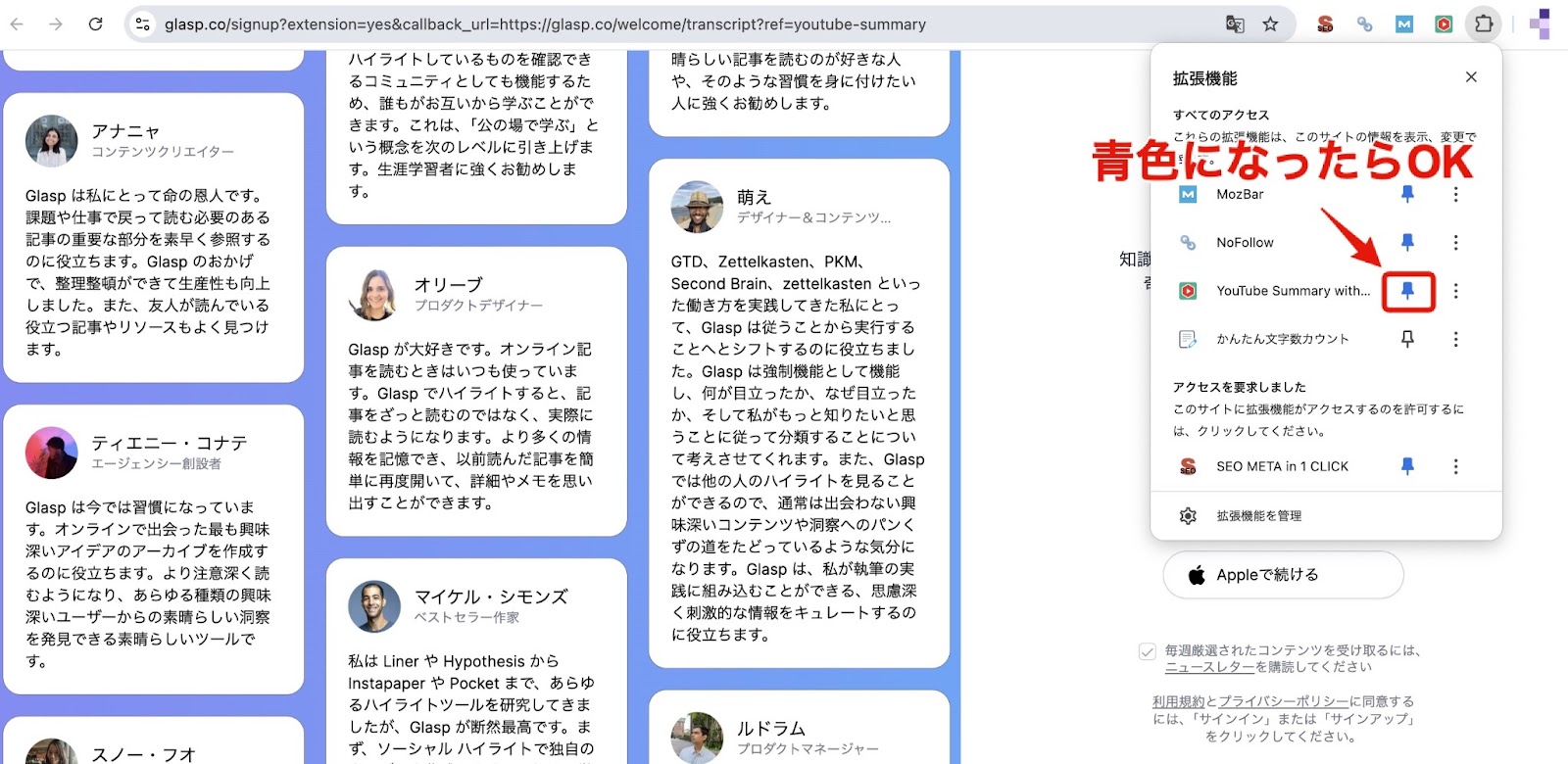Image resolution: width=1568 pixels, height=764 pixels.
Task: Open the translate page icon
Action: (x=1235, y=24)
